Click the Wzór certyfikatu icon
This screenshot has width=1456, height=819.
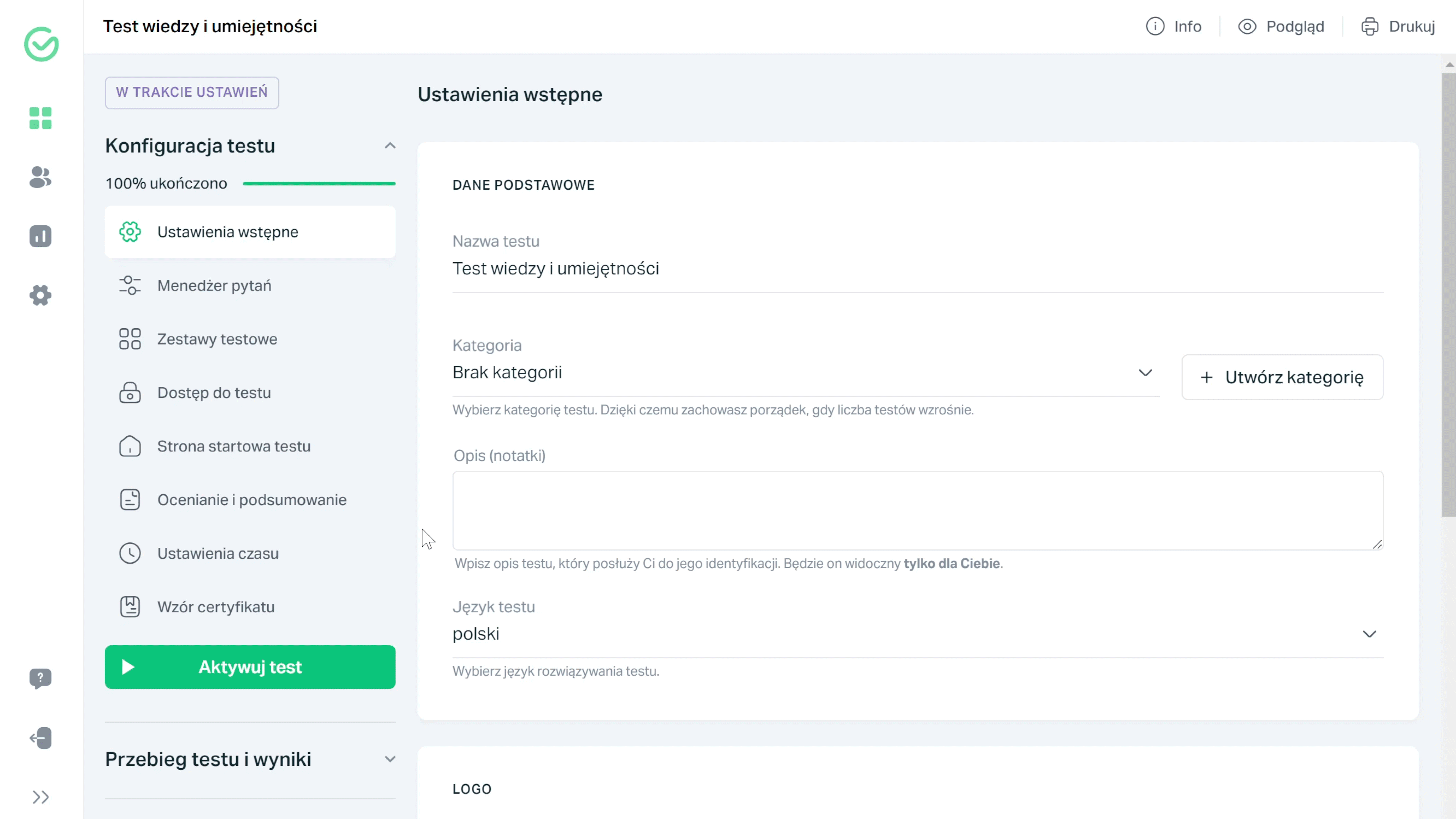click(130, 607)
